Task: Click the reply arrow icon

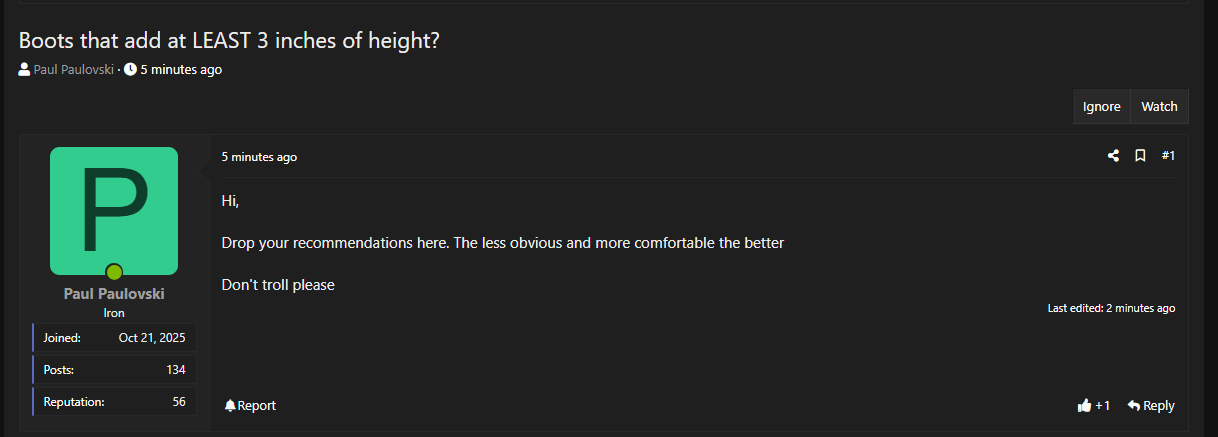Action: pyautogui.click(x=1134, y=405)
